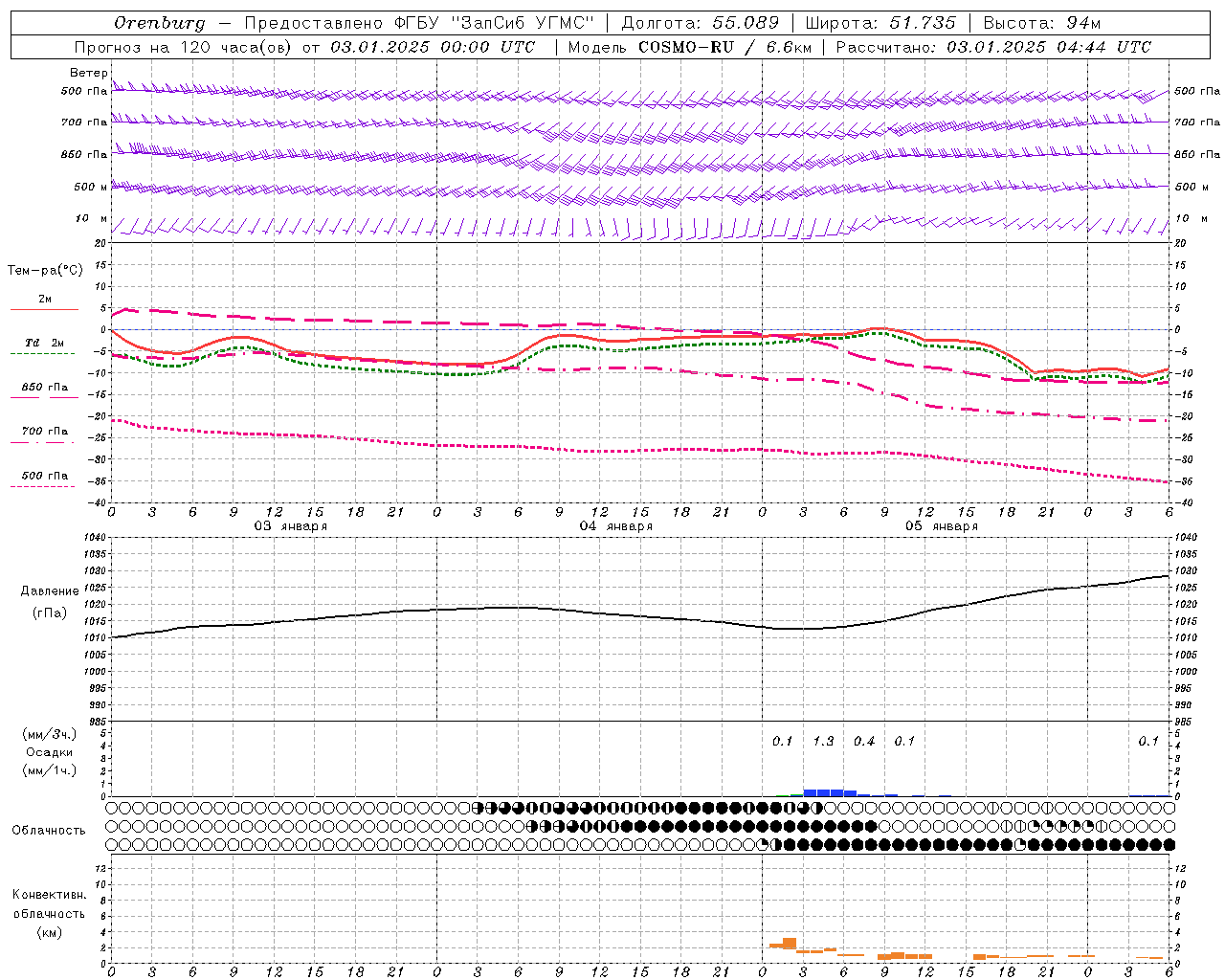Click the Осадки section label
Image resolution: width=1225 pixels, height=980 pixels.
pos(50,752)
